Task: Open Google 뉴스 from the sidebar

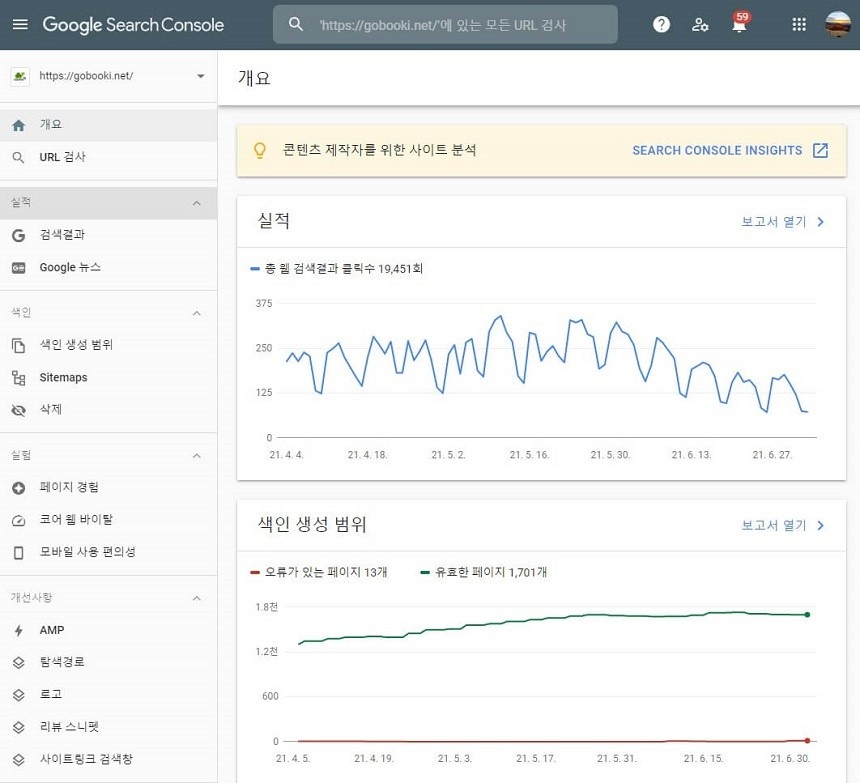Action: [x=109, y=268]
